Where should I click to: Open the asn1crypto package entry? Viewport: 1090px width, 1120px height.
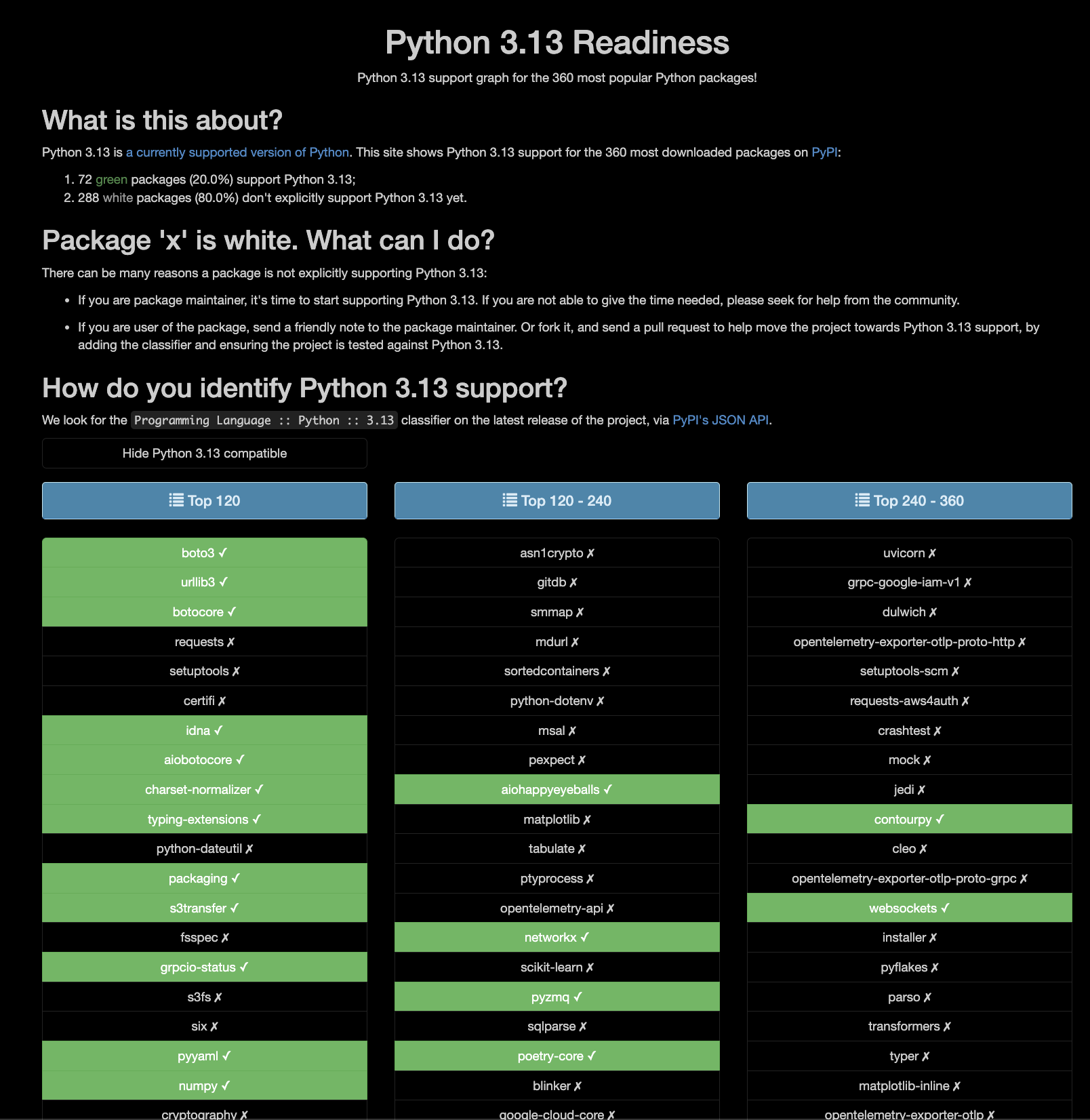click(x=557, y=553)
